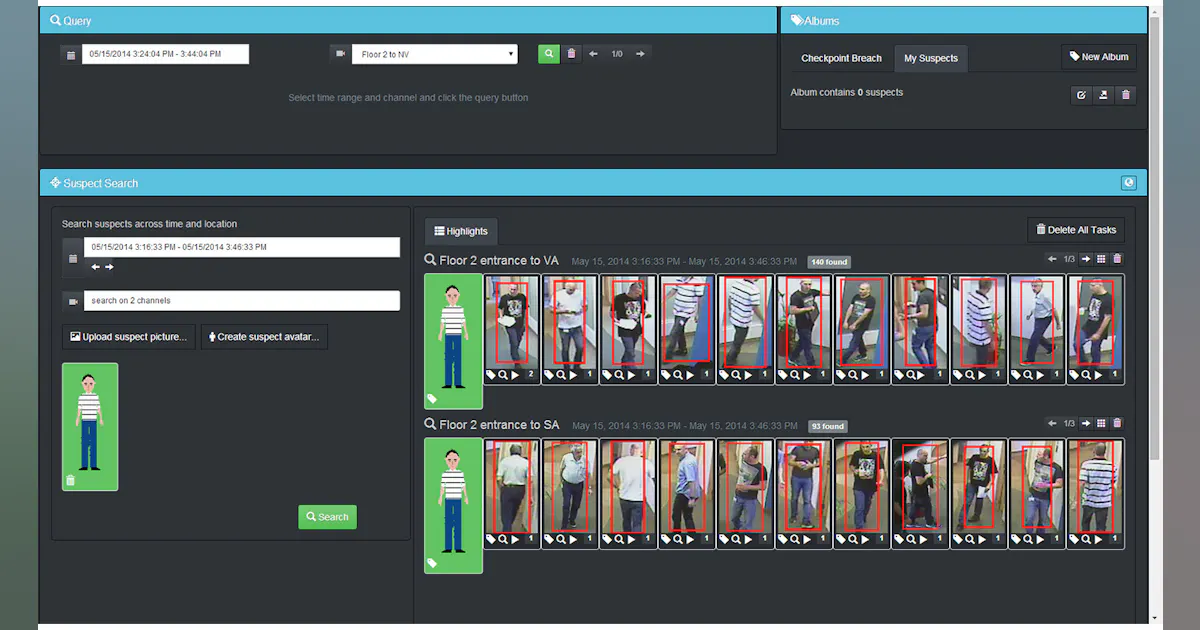Go to next query result page
This screenshot has width=1200, height=630.
click(640, 54)
